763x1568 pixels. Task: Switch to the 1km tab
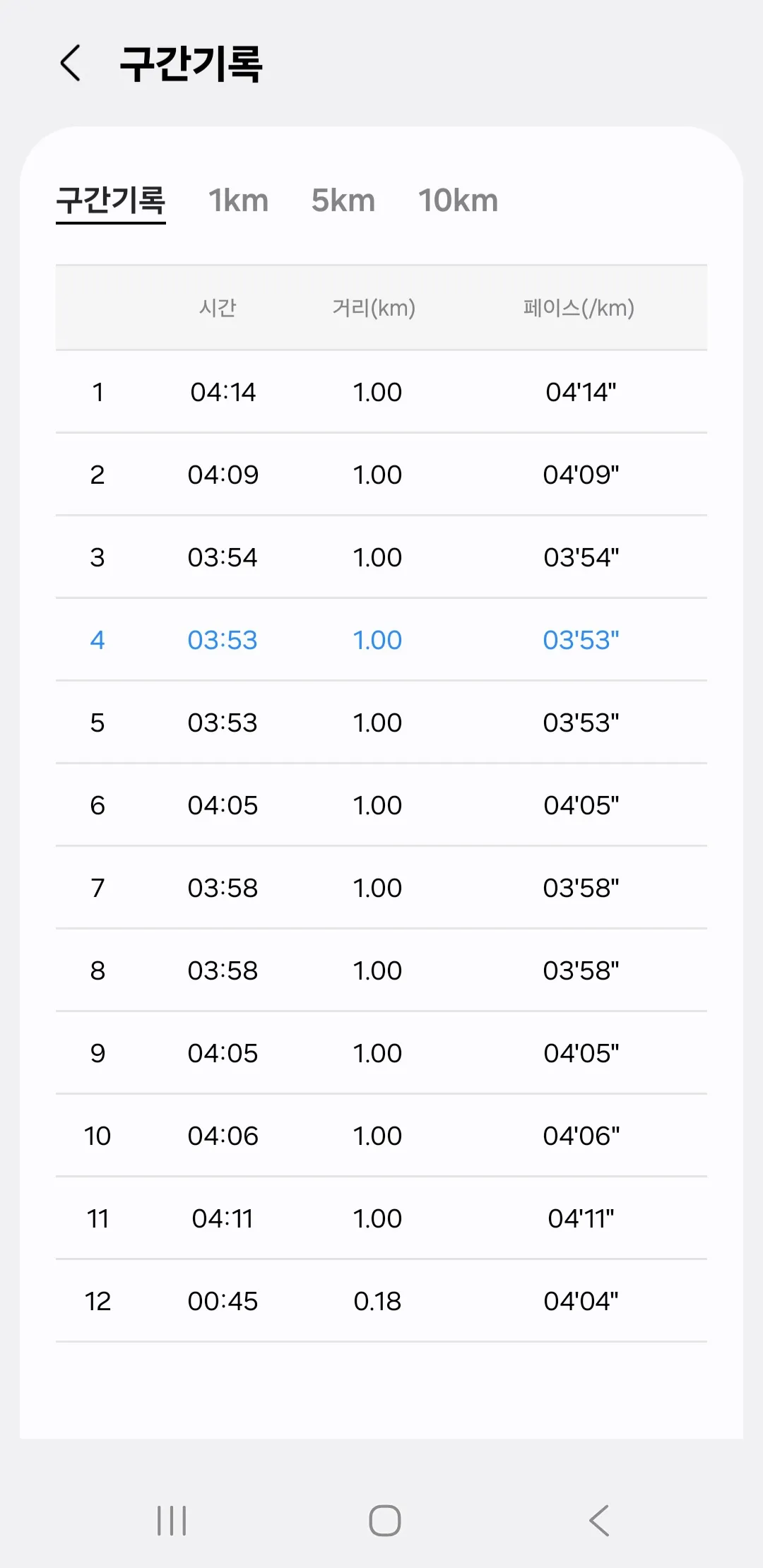pyautogui.click(x=238, y=201)
